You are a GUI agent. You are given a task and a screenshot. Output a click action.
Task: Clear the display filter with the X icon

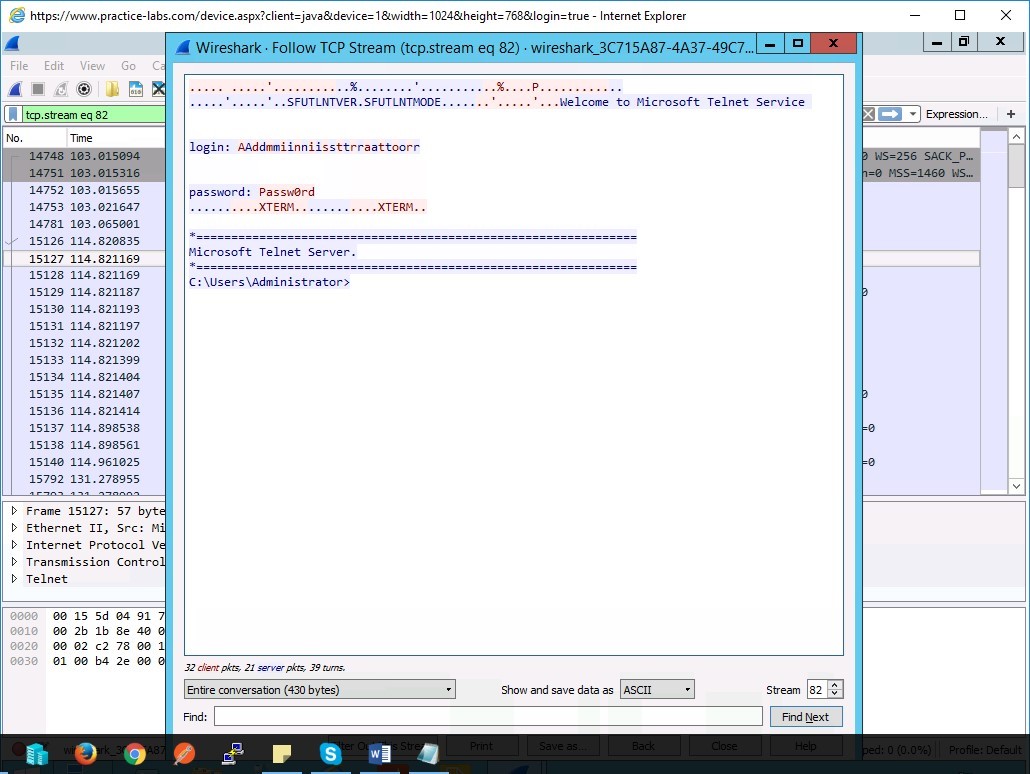pos(868,114)
